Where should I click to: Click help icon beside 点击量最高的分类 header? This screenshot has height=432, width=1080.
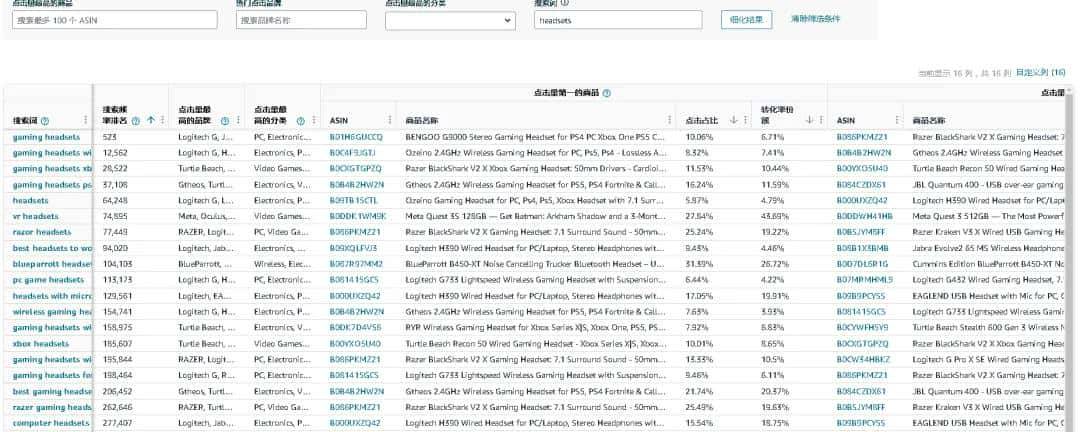click(x=300, y=121)
